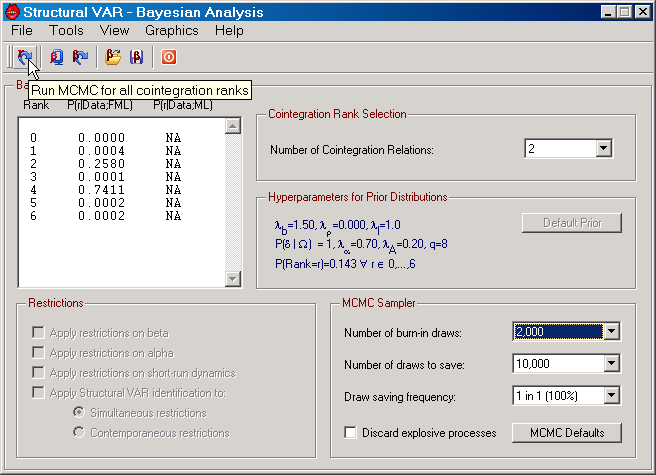The image size is (656, 475).
Task: Click the MCMC Defaults button
Action: click(567, 432)
